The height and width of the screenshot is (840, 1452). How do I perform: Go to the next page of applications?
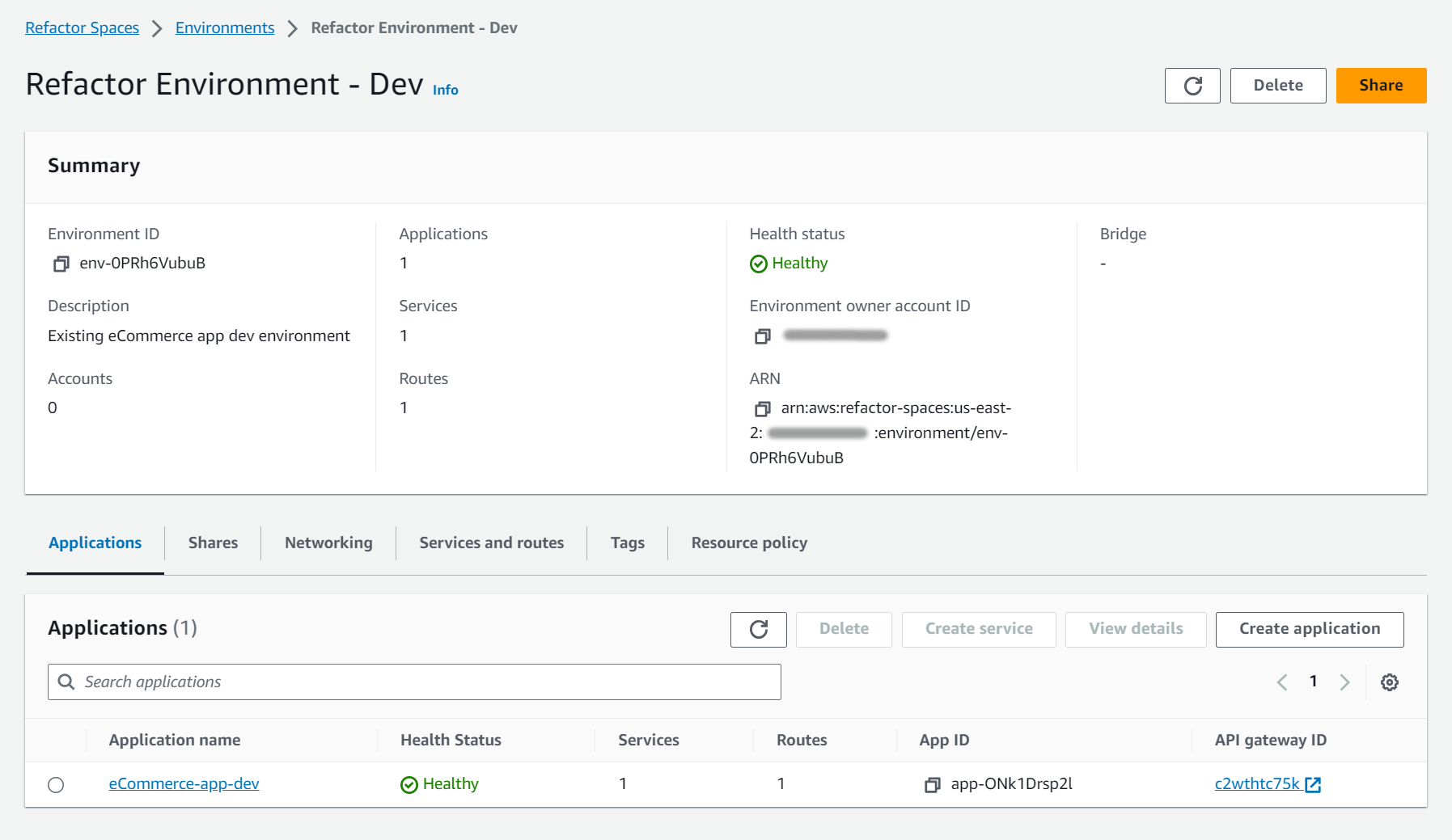click(1344, 682)
